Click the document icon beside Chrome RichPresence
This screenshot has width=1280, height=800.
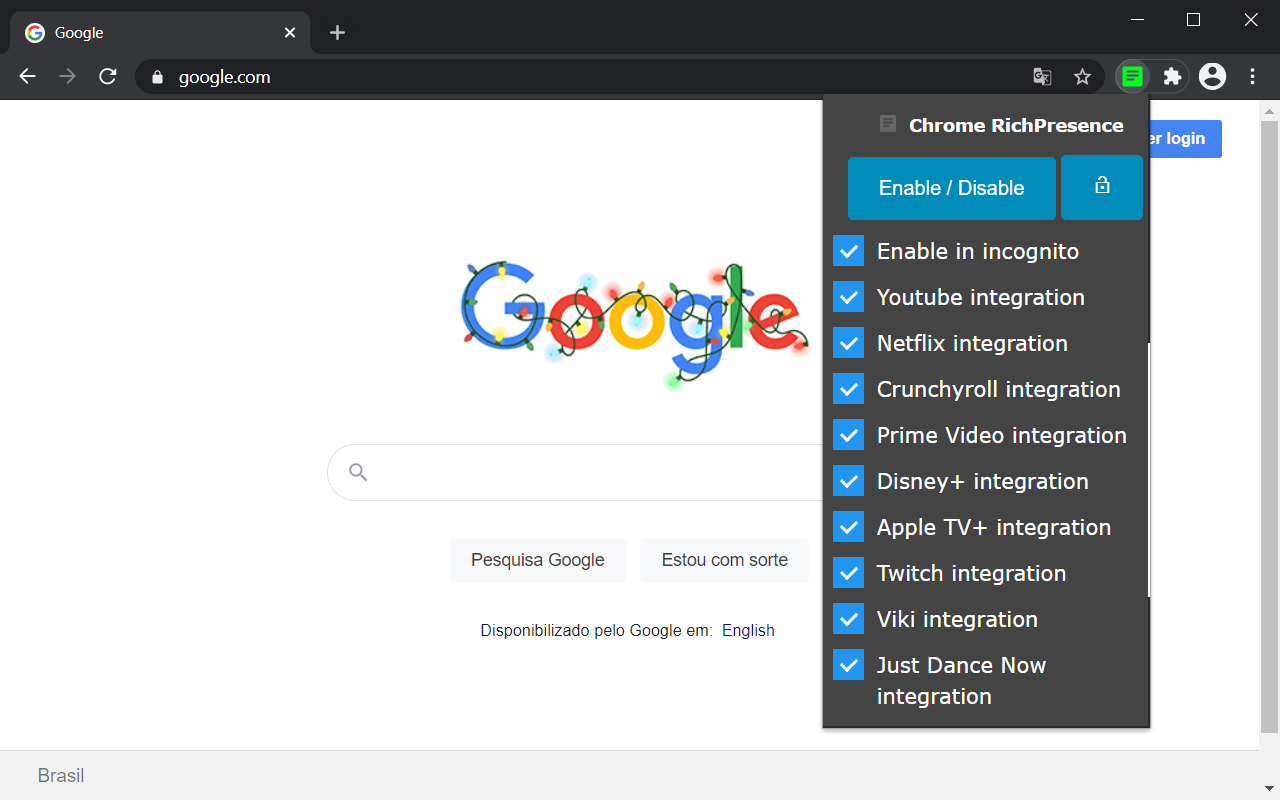tap(888, 124)
